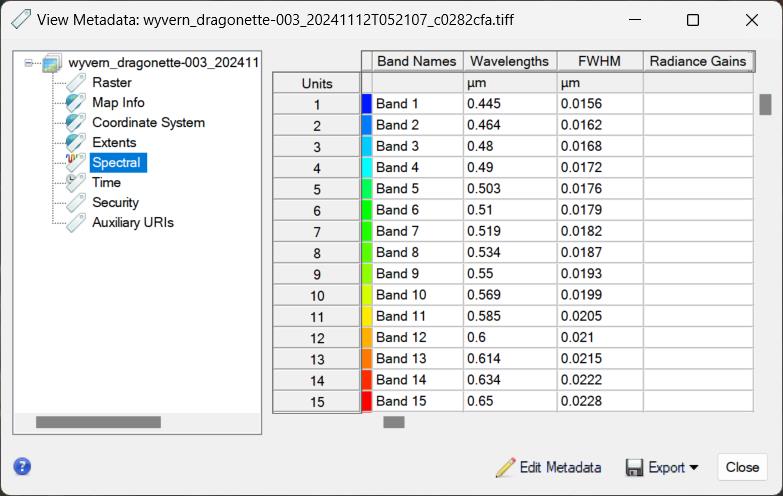Select the Auxiliary URIs tree item
Viewport: 783px width, 496px height.
point(133,222)
